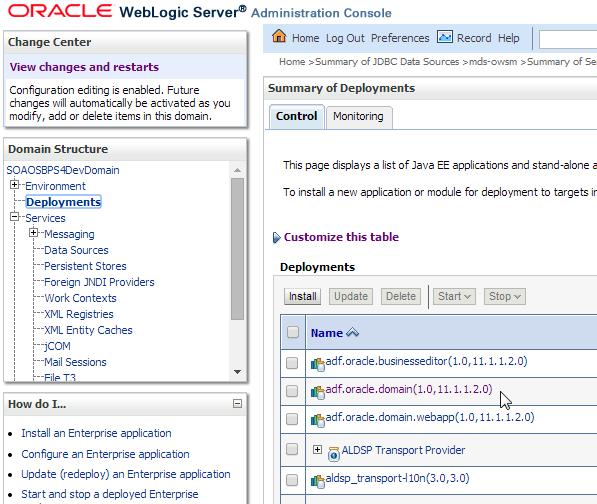Sort by the Name column header
This screenshot has height=504, width=597.
point(327,333)
